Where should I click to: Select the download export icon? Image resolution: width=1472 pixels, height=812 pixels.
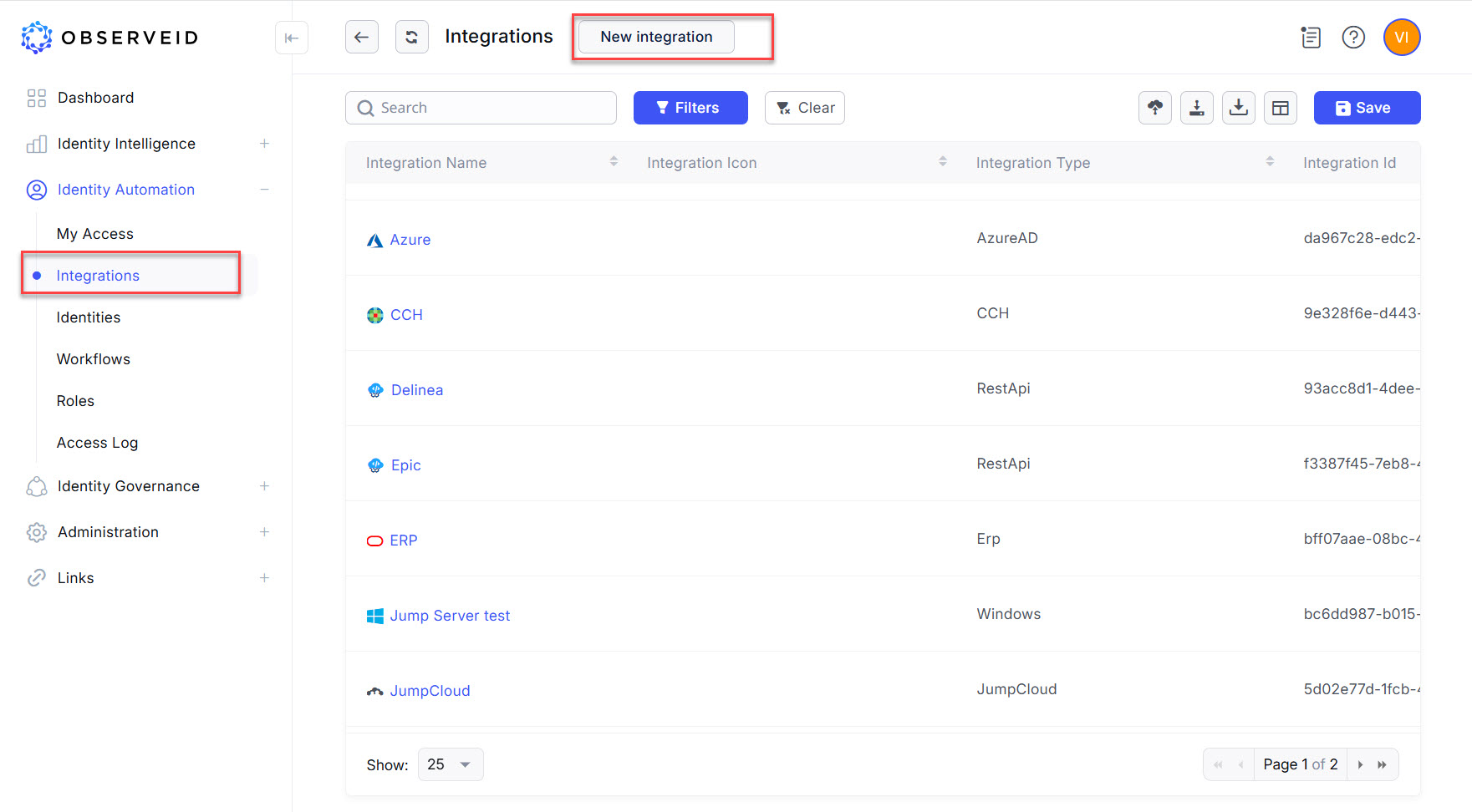[1238, 107]
